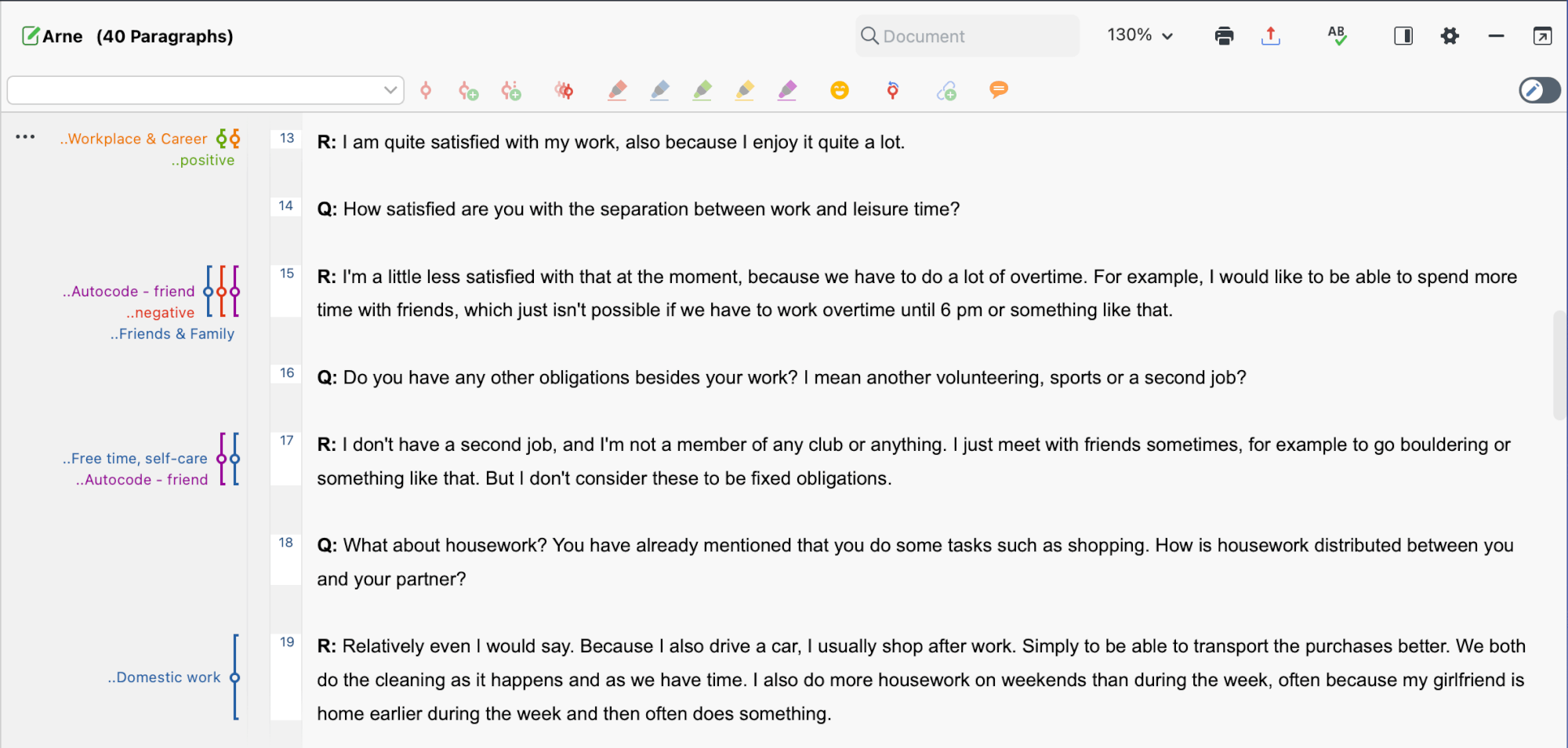Choose the green highlighter coding tool
The width and height of the screenshot is (1568, 748).
pos(702,90)
